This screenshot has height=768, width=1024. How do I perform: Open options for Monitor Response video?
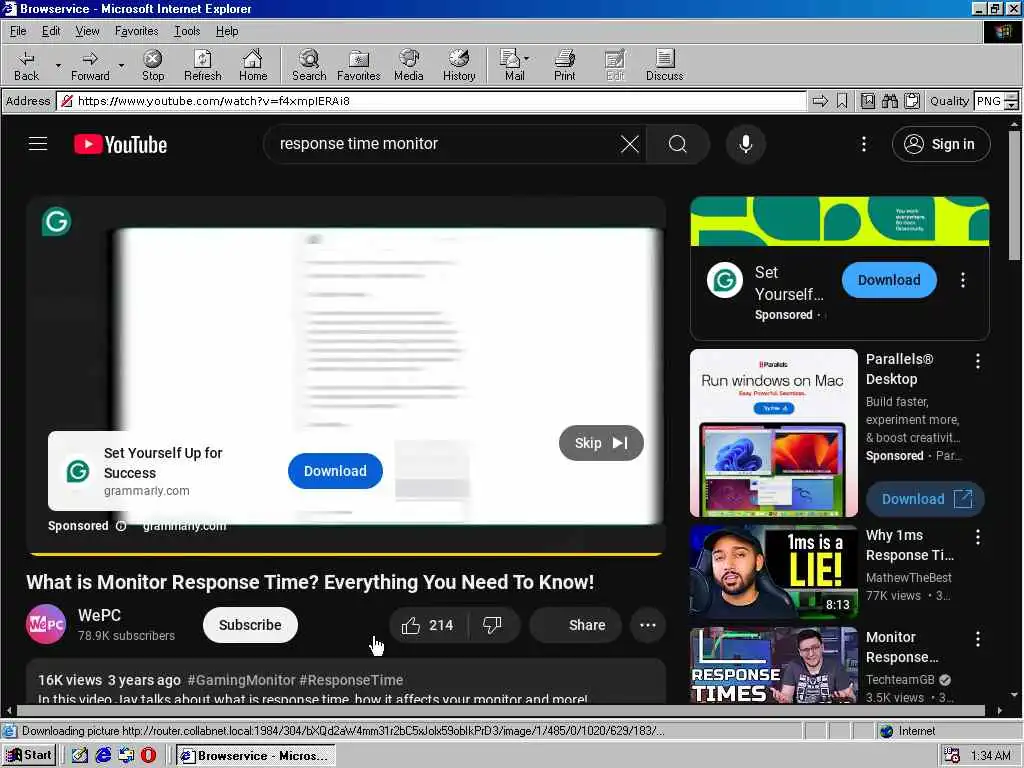click(x=978, y=639)
